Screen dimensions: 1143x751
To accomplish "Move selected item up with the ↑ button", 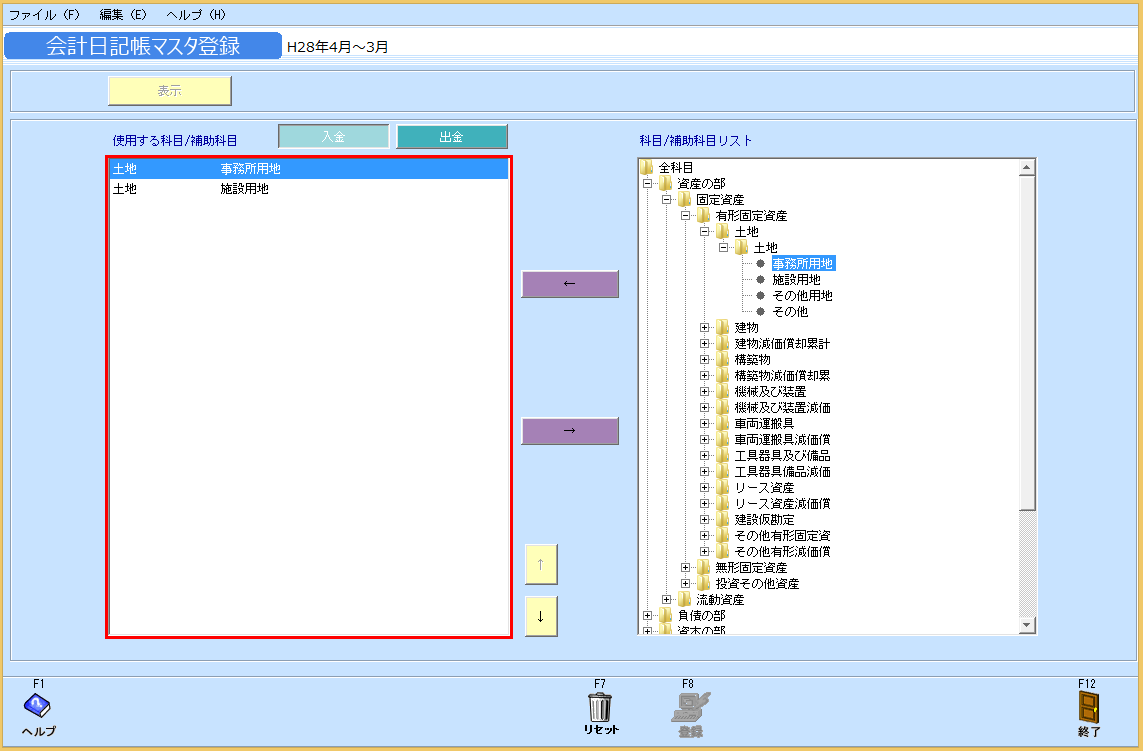I will pyautogui.click(x=540, y=563).
